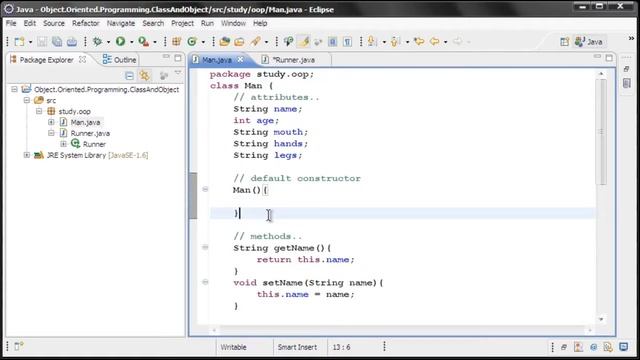Screen dimensions: 640x360
Task: Select the Java perspective button
Action: point(589,42)
